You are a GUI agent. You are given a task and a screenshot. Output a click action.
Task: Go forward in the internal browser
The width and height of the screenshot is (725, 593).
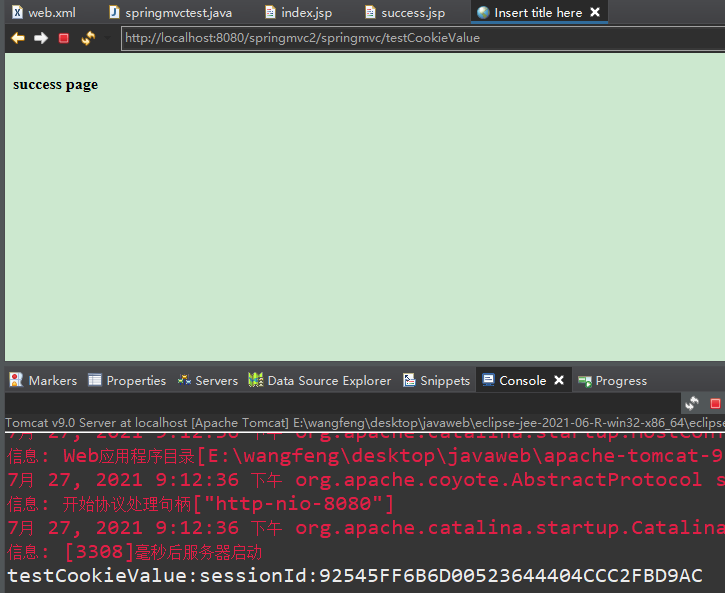tap(41, 38)
